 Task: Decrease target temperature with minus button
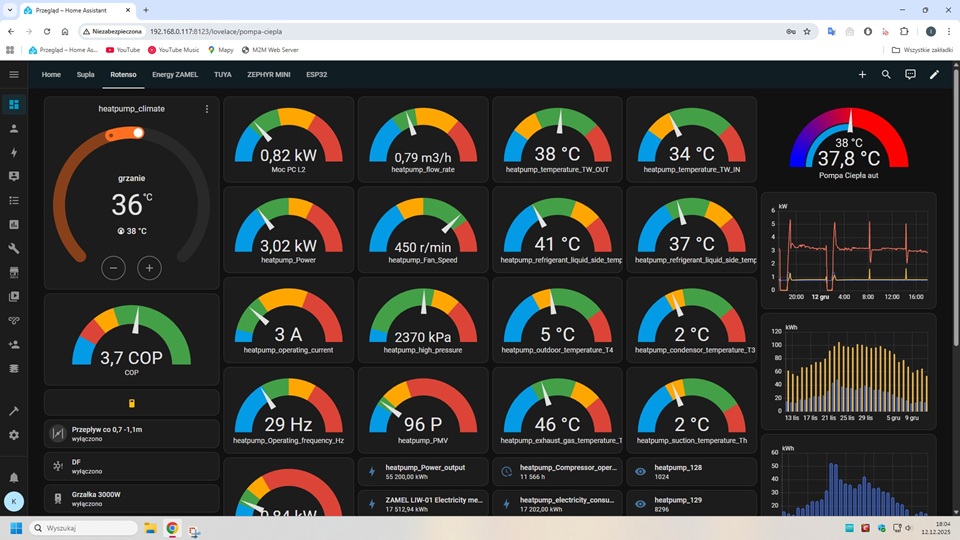click(x=113, y=268)
